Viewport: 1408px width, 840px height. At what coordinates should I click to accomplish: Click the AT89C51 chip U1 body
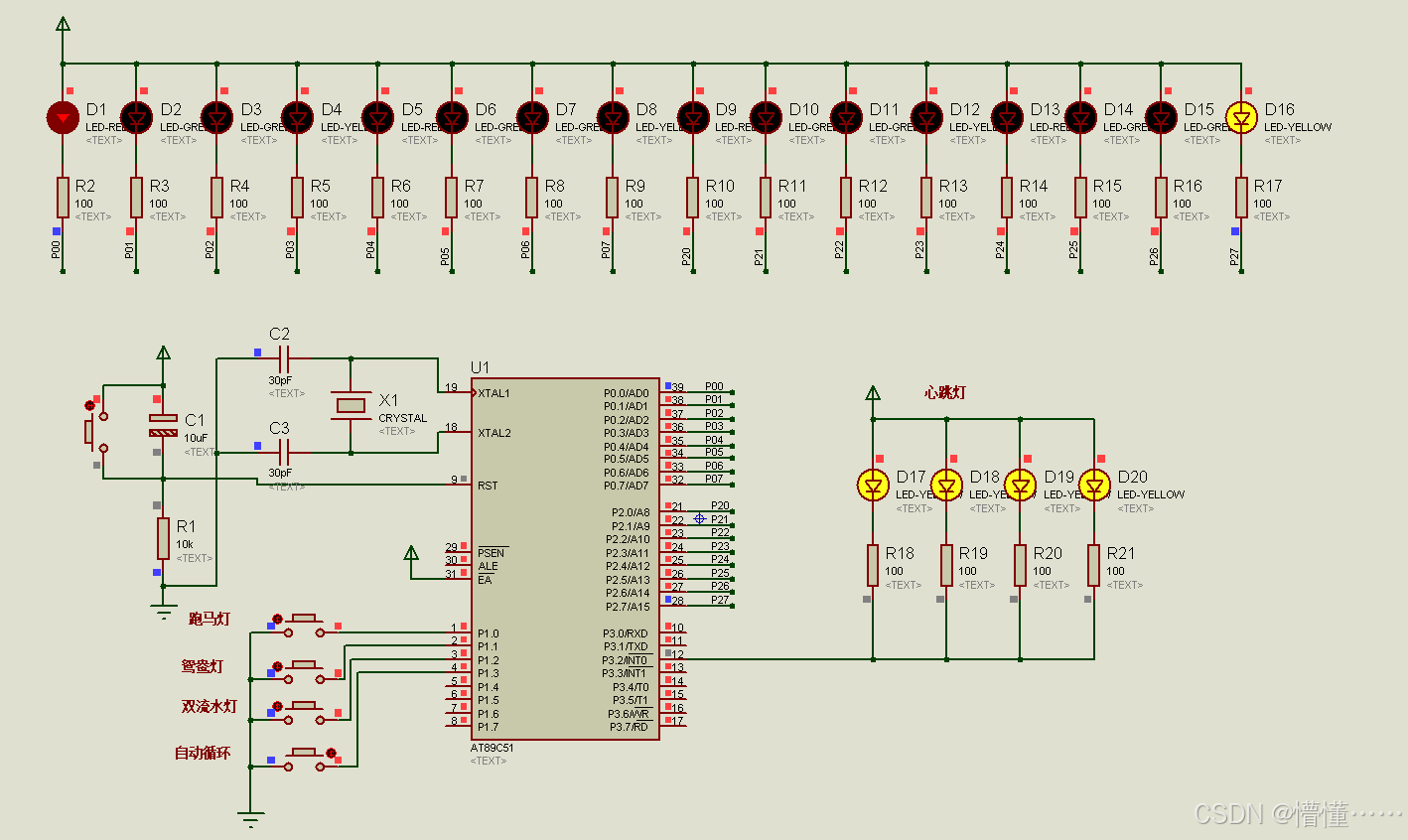tap(565, 559)
